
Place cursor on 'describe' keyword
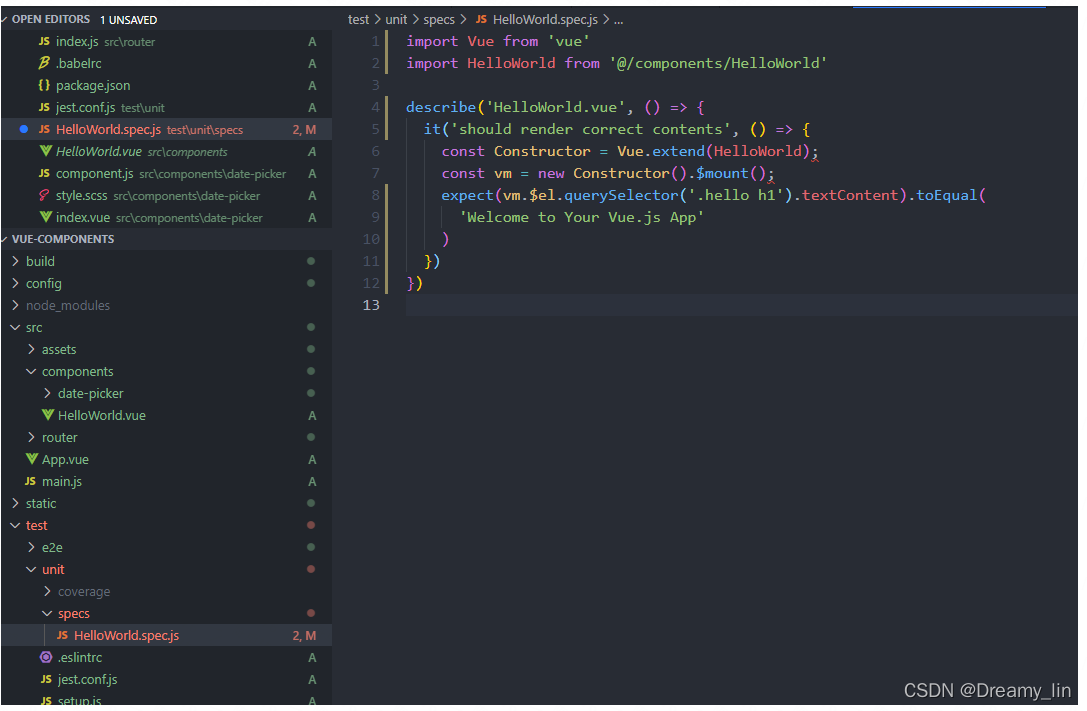pos(441,107)
